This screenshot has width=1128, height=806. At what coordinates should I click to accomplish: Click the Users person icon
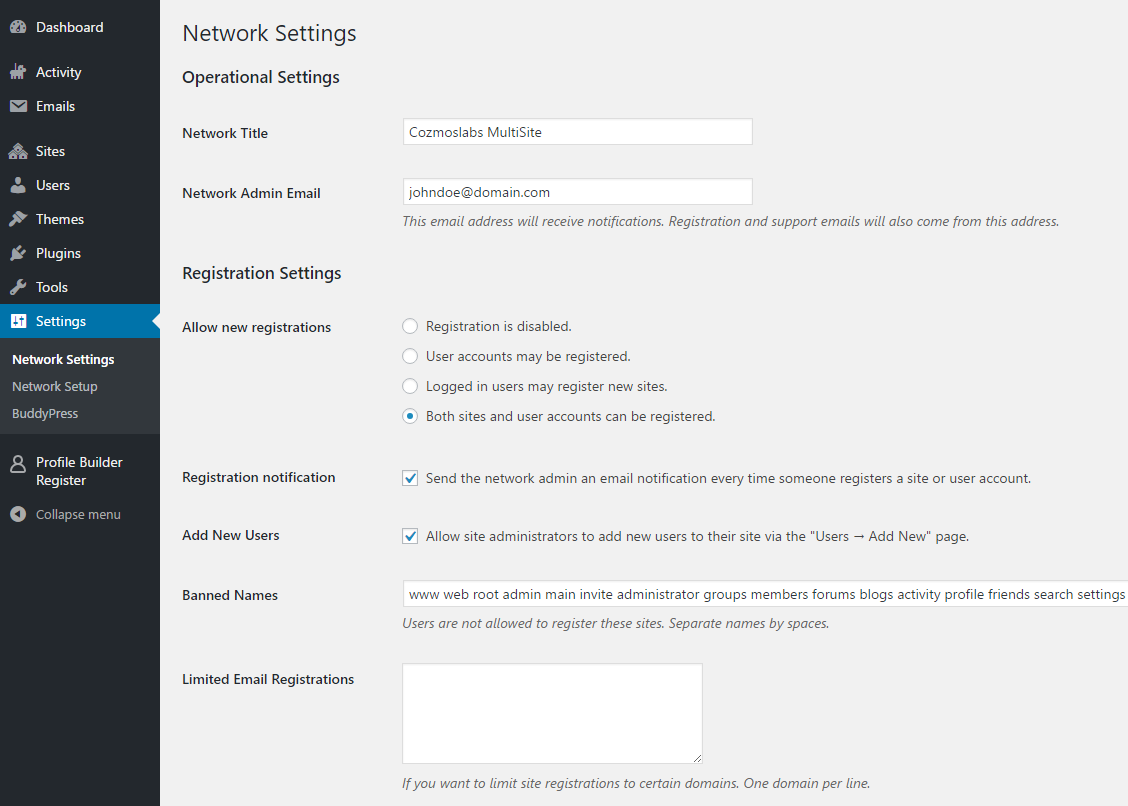tap(18, 185)
